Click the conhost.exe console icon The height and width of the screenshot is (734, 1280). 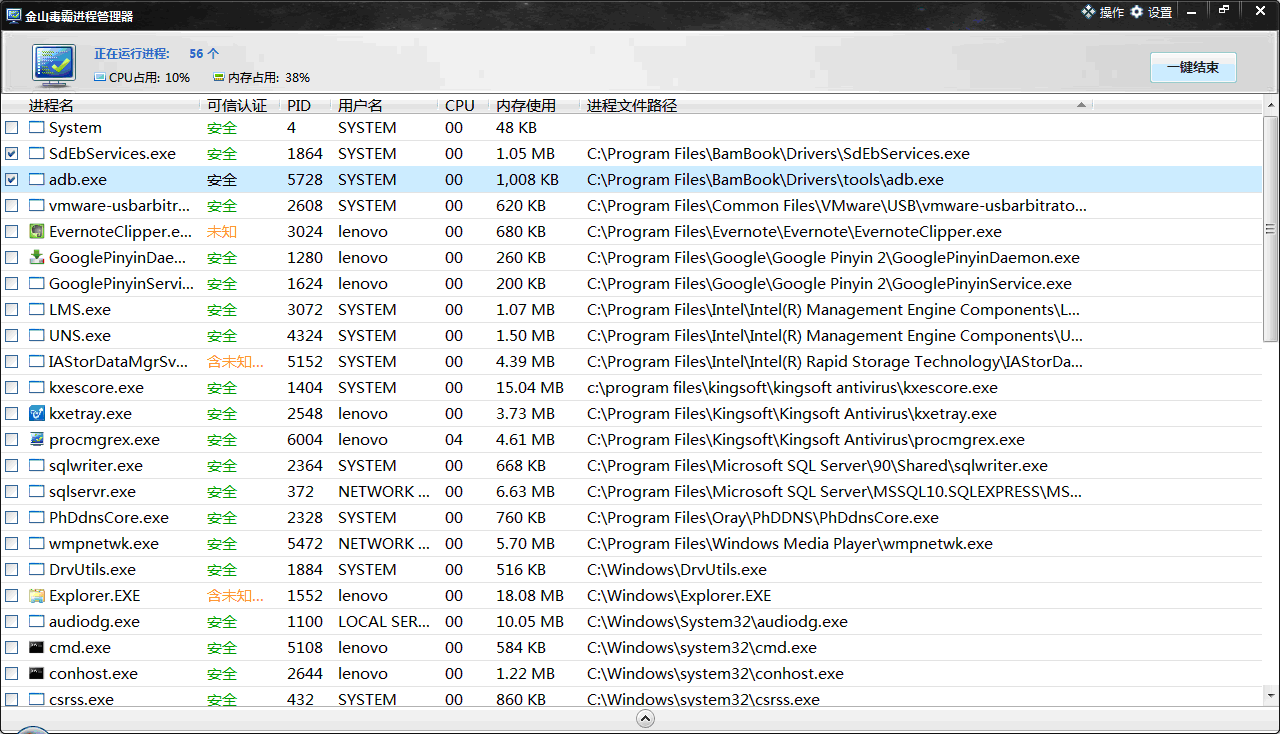click(x=37, y=674)
